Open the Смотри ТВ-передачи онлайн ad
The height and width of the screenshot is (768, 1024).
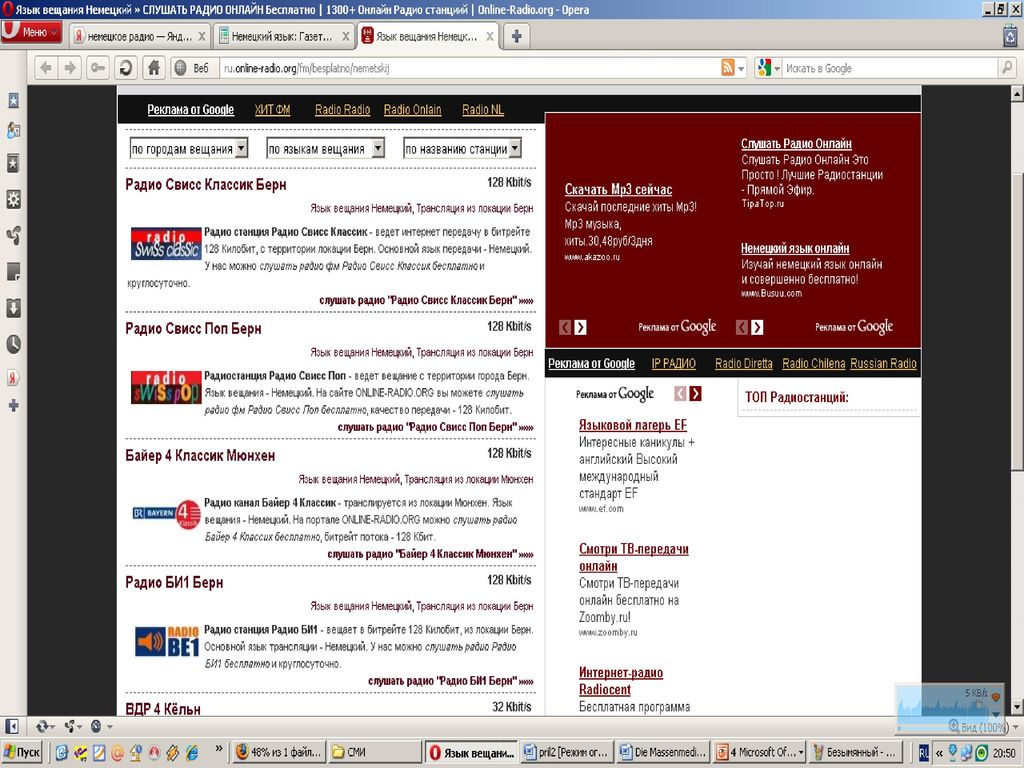click(x=633, y=557)
